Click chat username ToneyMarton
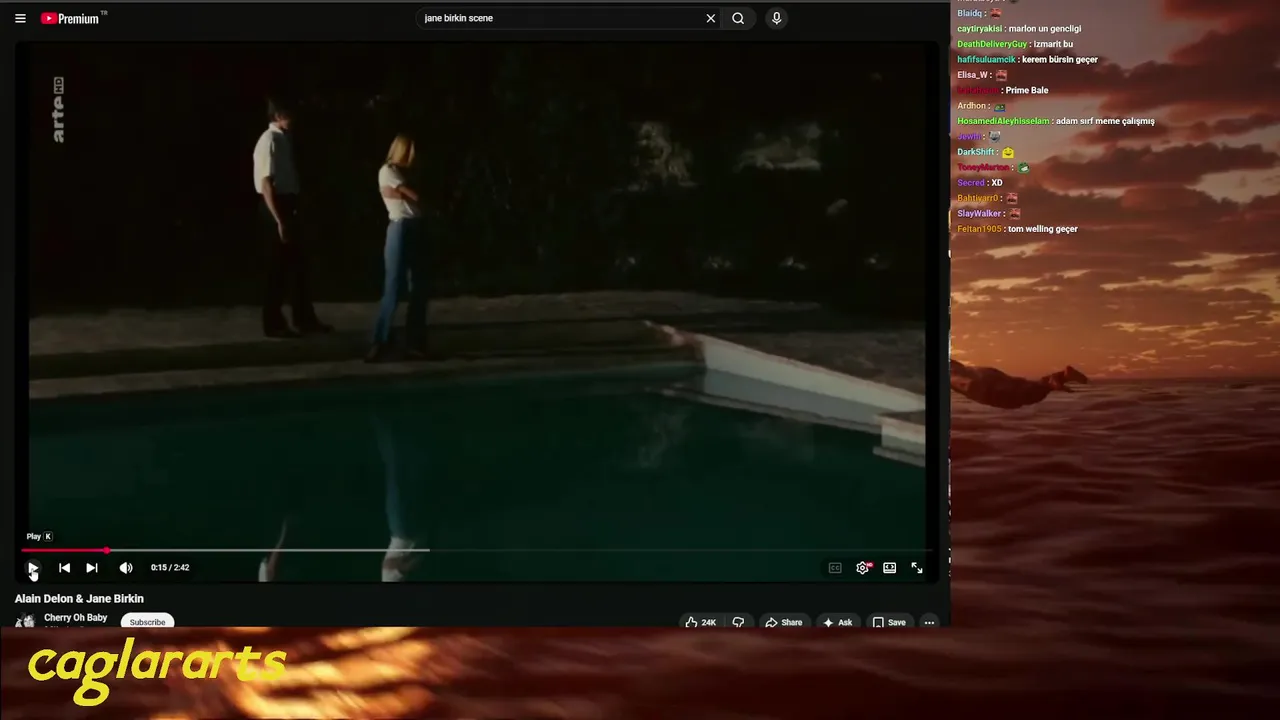The height and width of the screenshot is (720, 1280). tap(982, 168)
